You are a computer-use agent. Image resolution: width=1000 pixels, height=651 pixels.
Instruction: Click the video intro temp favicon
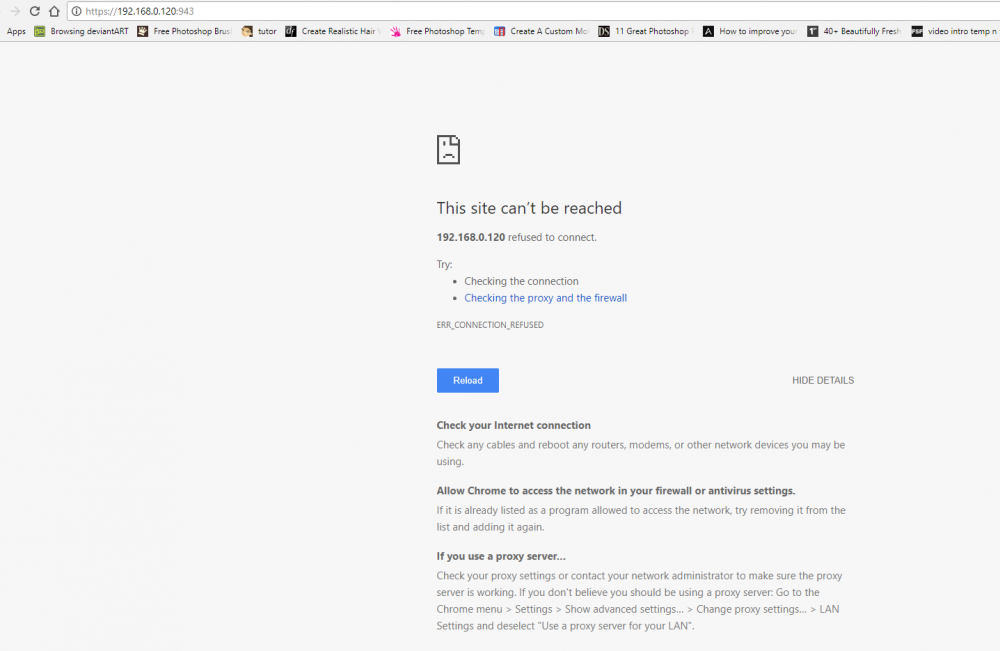point(917,31)
